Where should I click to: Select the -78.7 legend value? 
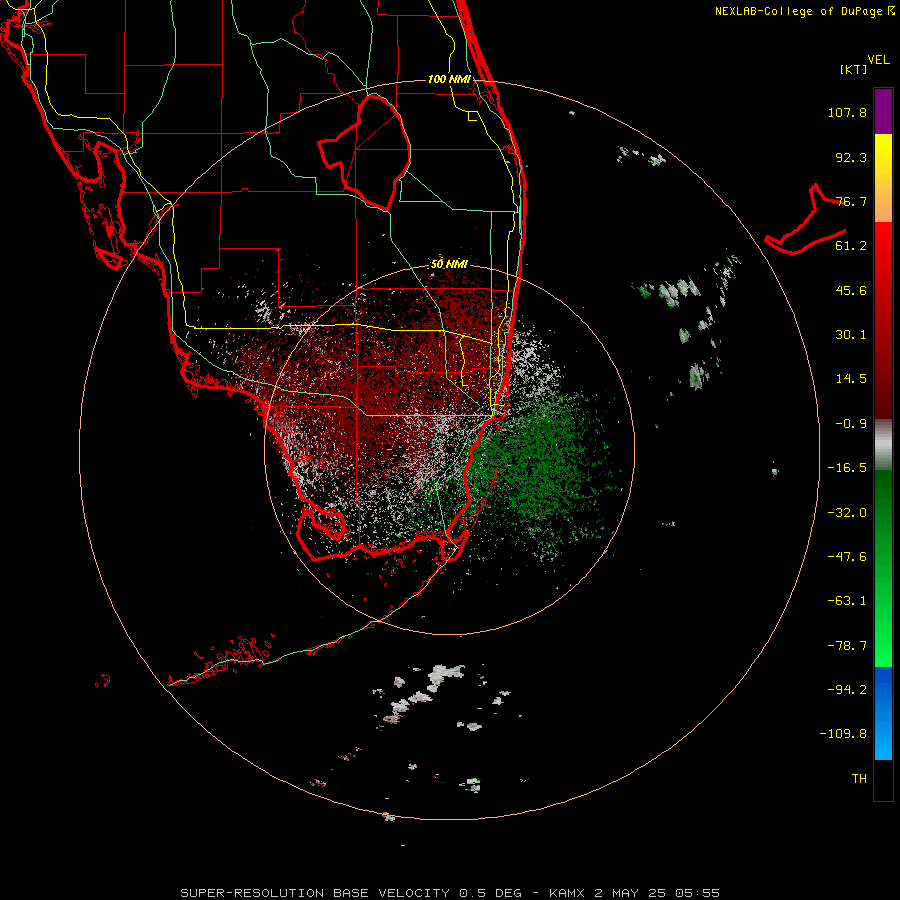(847, 646)
